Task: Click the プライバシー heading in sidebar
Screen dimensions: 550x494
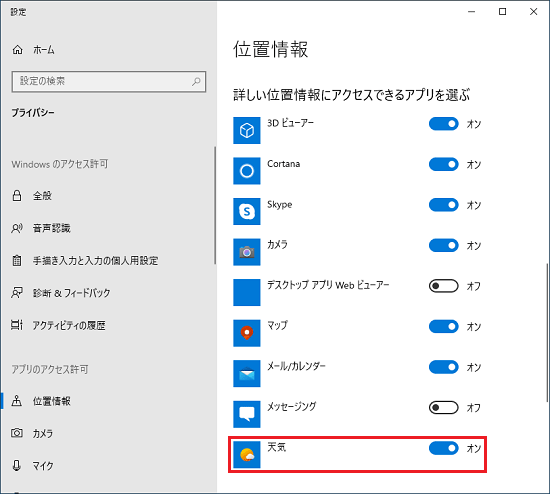Action: click(x=33, y=113)
